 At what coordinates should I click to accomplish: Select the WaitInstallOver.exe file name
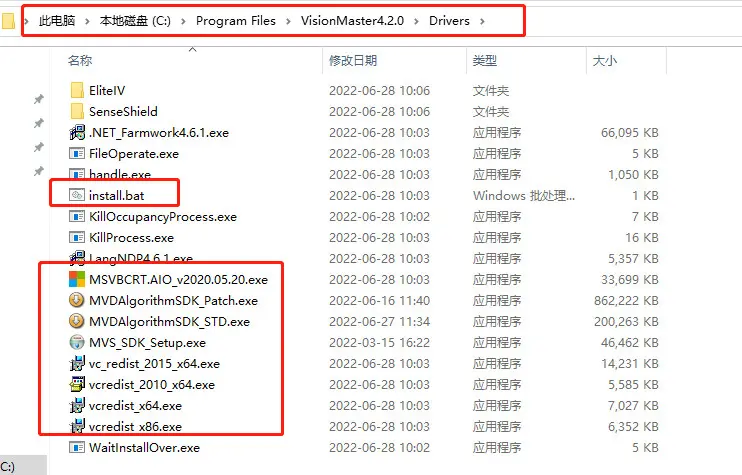[144, 448]
